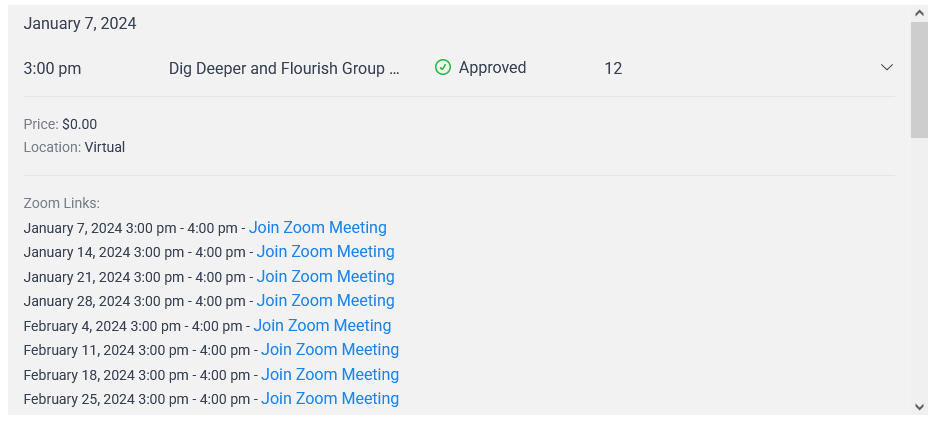The image size is (941, 428).
Task: Click the green Approved checkmark icon
Action: point(442,67)
